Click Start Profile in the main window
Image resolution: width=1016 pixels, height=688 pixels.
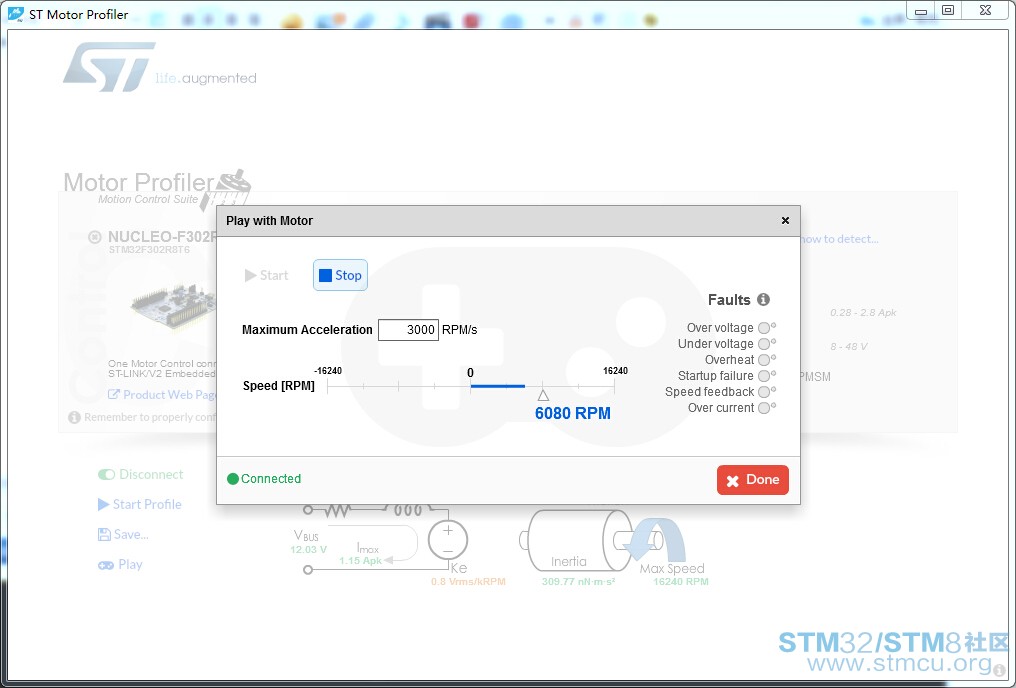(139, 504)
